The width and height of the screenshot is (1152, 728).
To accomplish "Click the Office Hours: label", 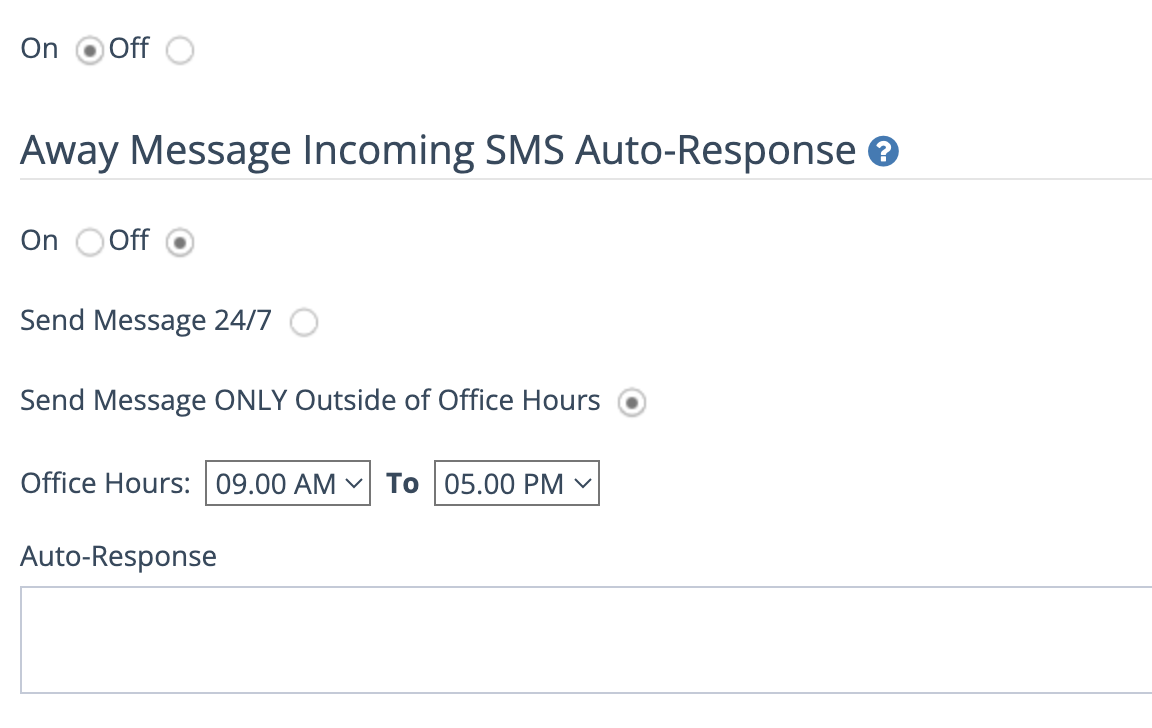I will tap(105, 483).
